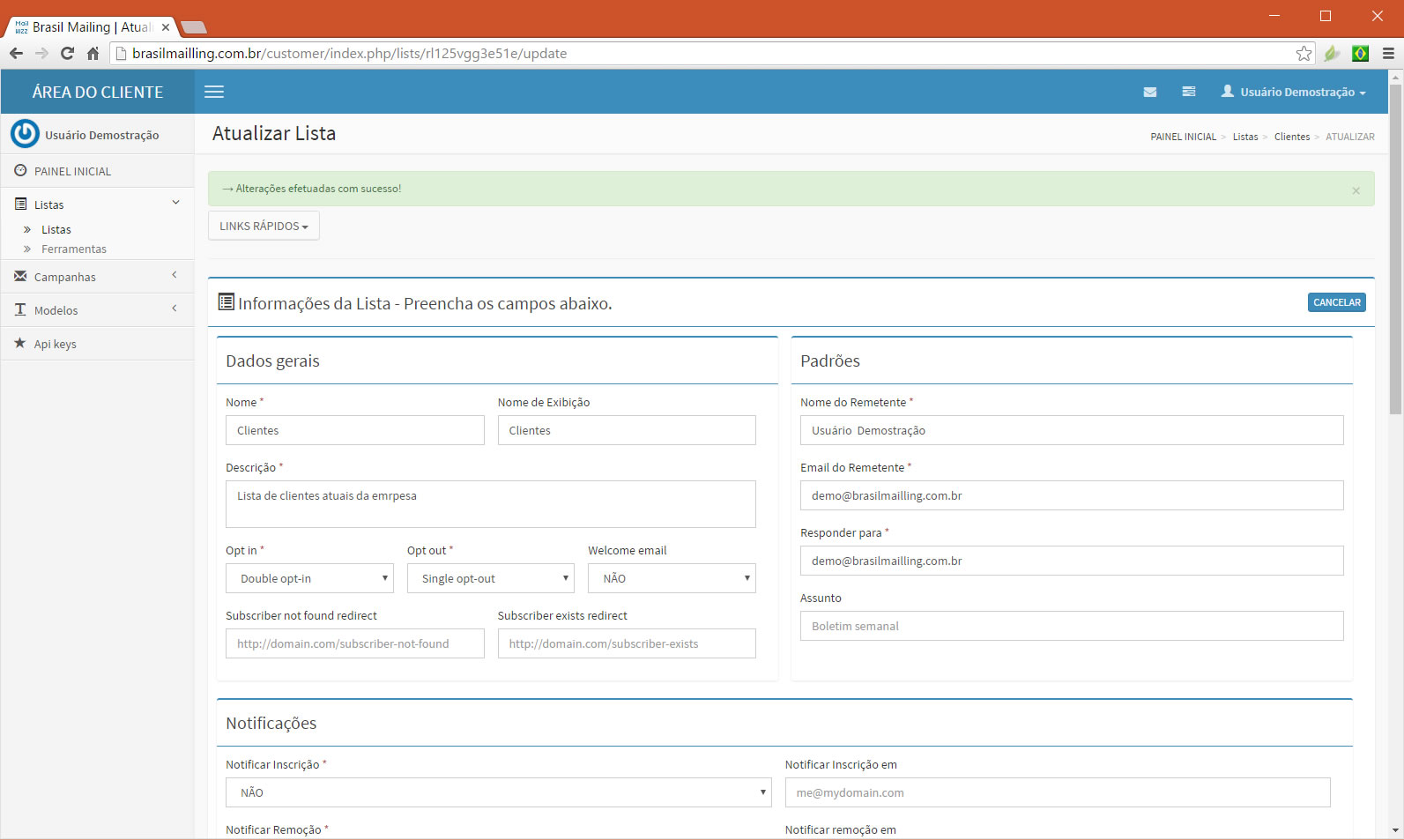Click Subscriber not found redirect field

click(355, 643)
